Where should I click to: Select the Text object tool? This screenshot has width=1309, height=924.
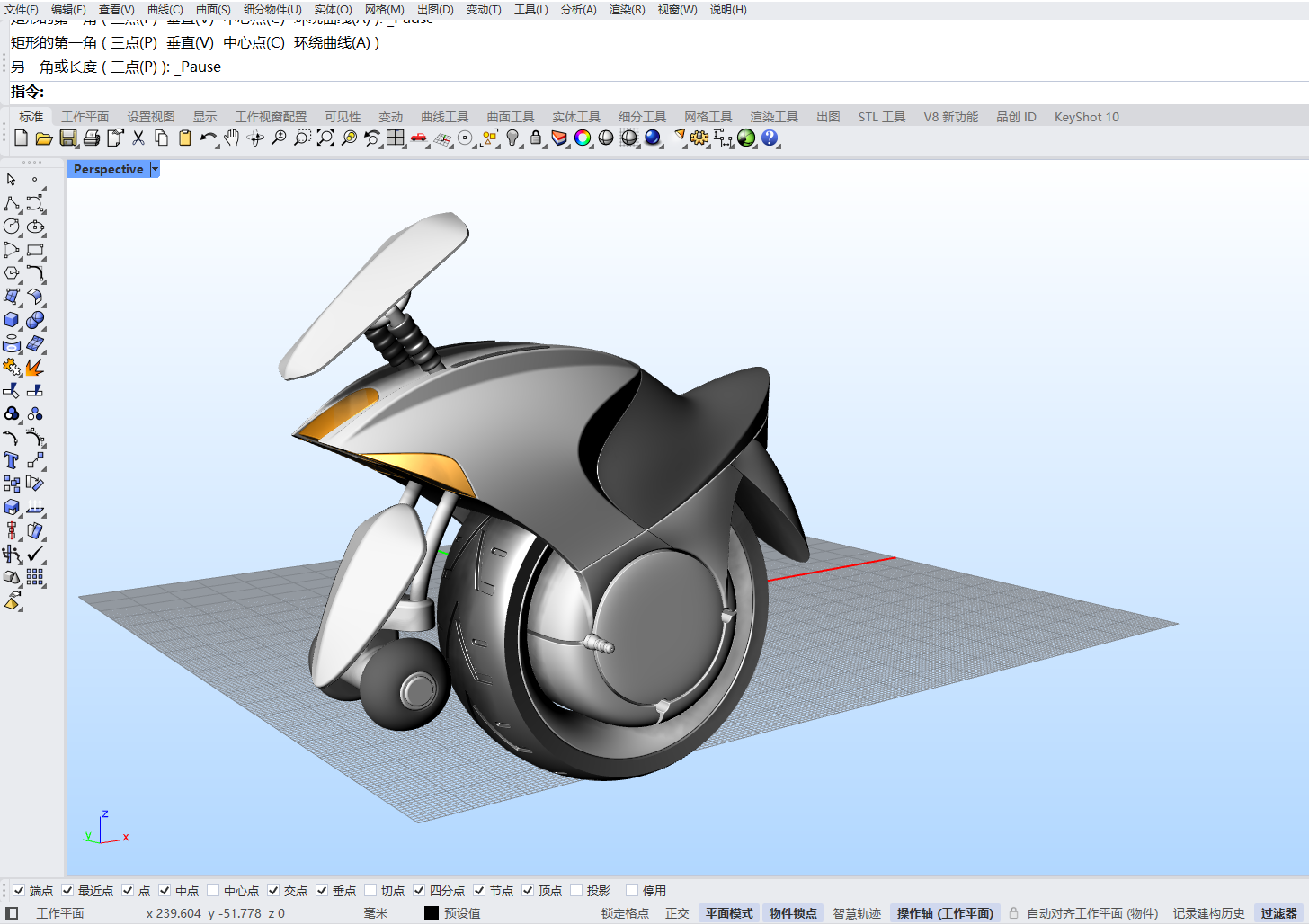click(x=12, y=460)
